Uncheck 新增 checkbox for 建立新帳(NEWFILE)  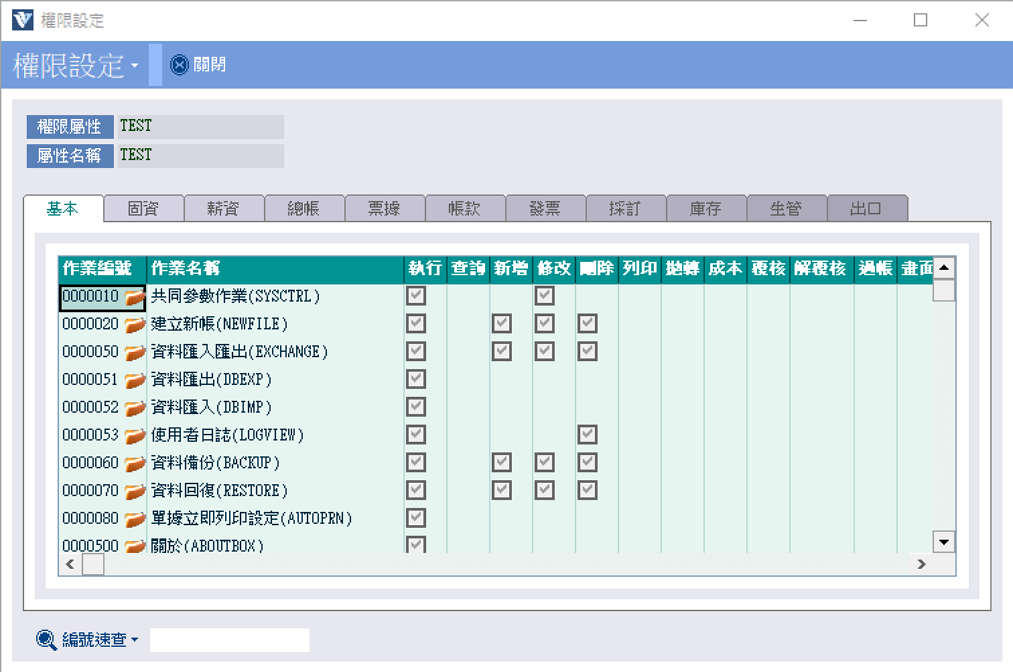pos(502,324)
